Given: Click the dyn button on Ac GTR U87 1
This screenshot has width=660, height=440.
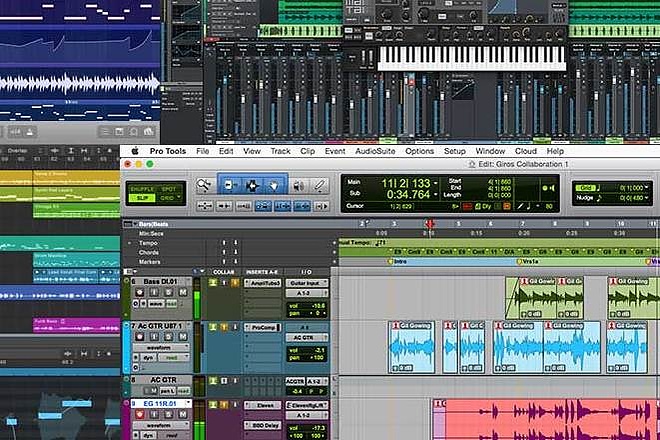Looking at the screenshot, I should 149,357.
